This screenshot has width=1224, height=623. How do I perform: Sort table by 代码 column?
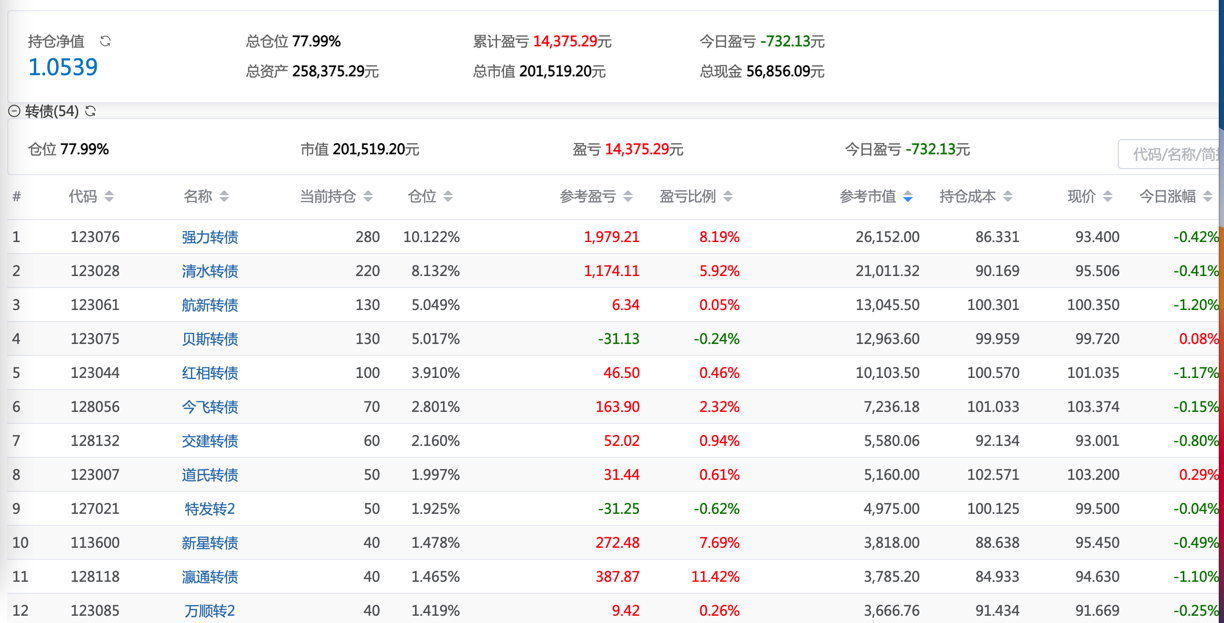109,197
